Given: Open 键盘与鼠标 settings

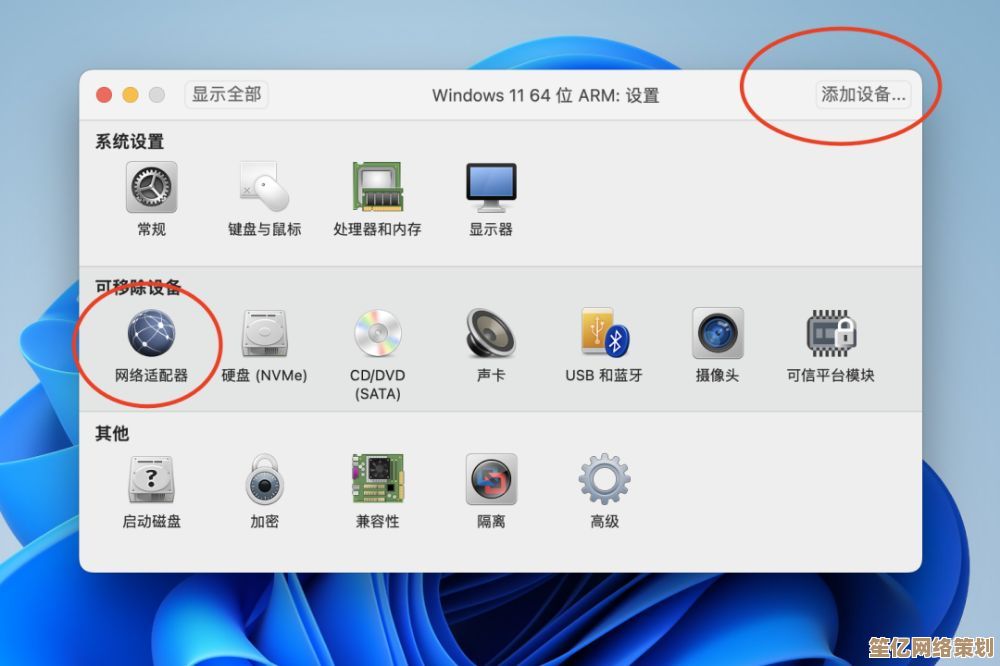Looking at the screenshot, I should click(x=262, y=190).
